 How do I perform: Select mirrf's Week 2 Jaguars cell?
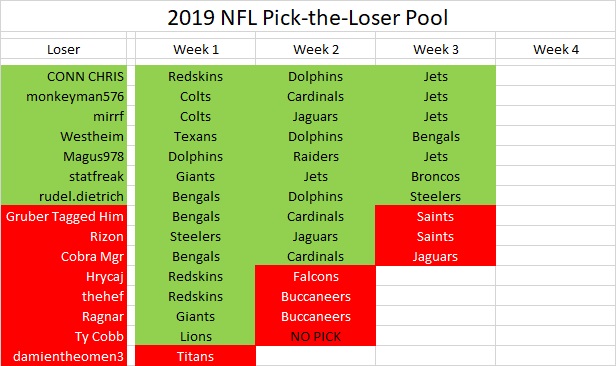[x=315, y=116]
